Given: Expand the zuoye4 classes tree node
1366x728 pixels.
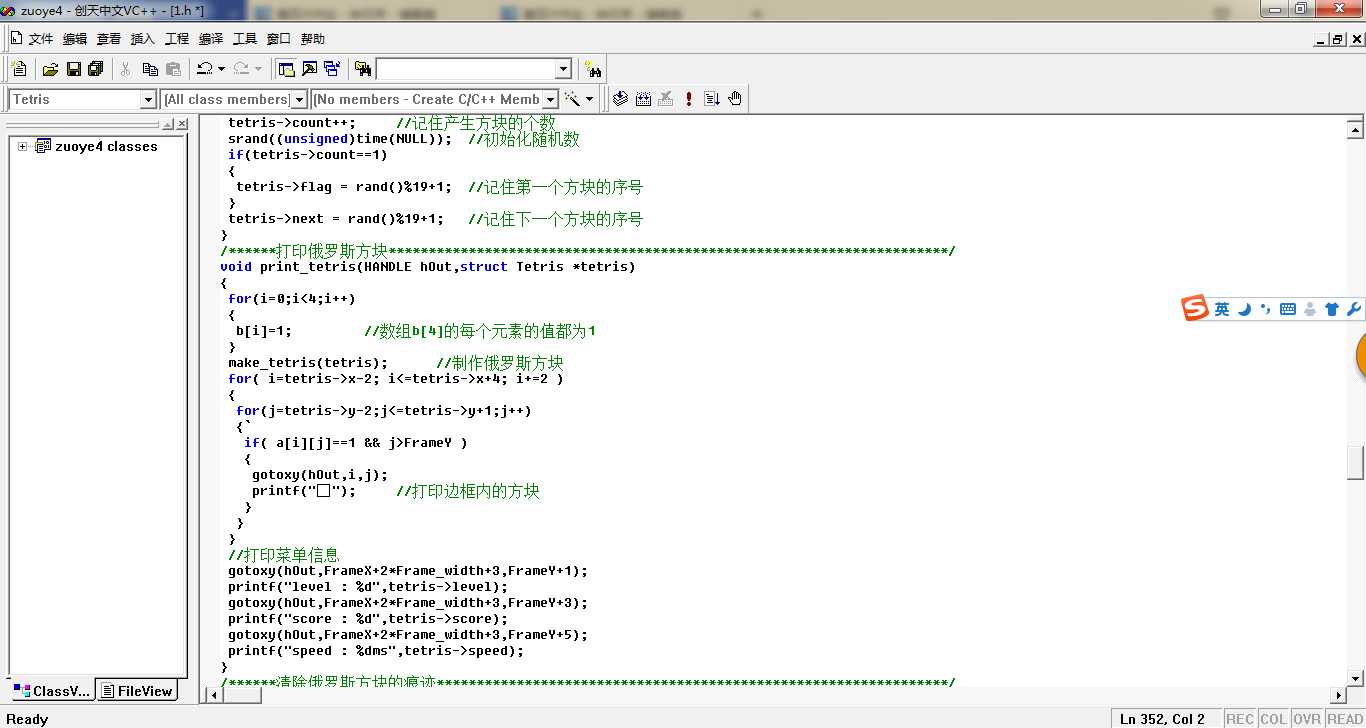Looking at the screenshot, I should tap(23, 146).
